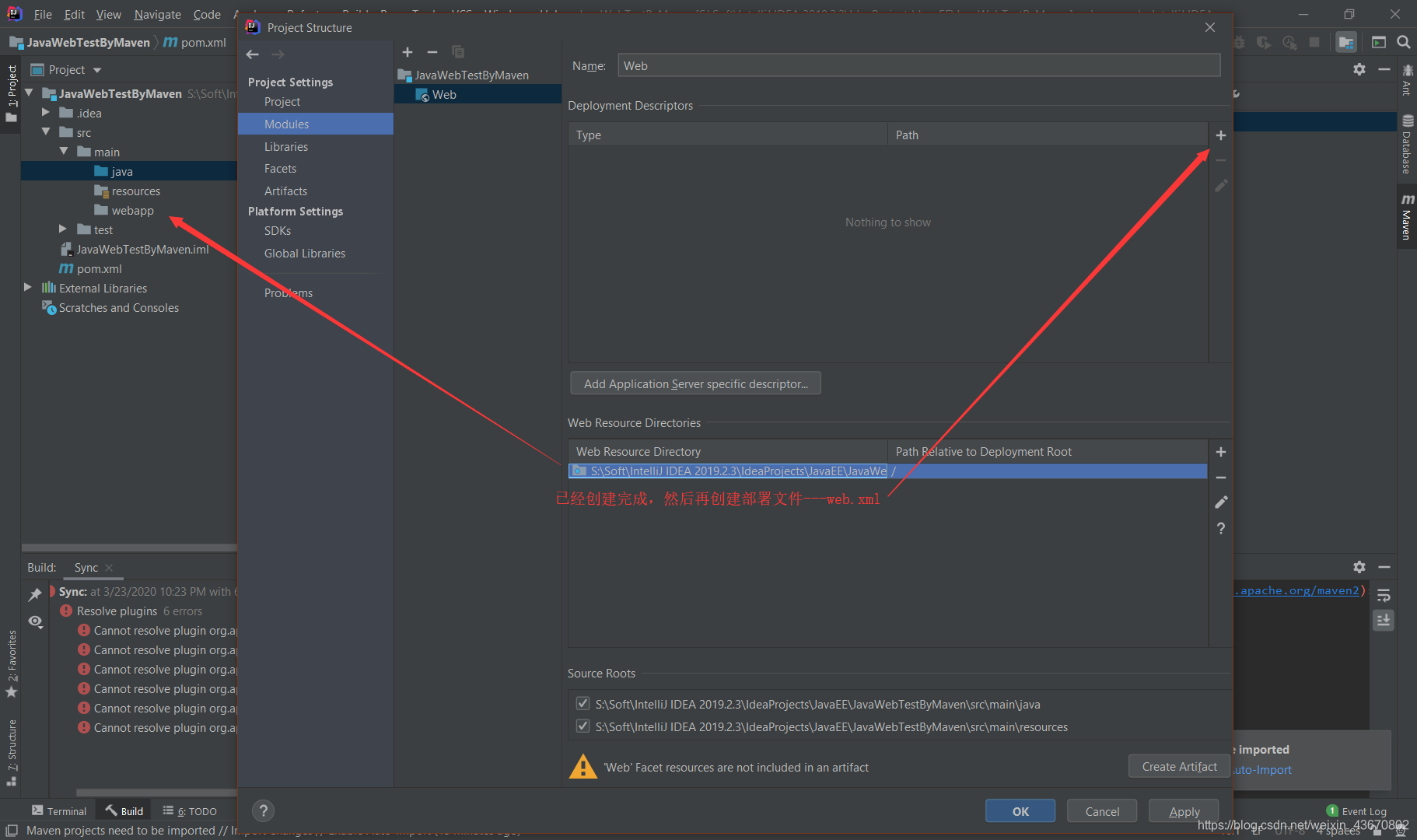Select Resolve plugins 6 errors node

click(131, 611)
